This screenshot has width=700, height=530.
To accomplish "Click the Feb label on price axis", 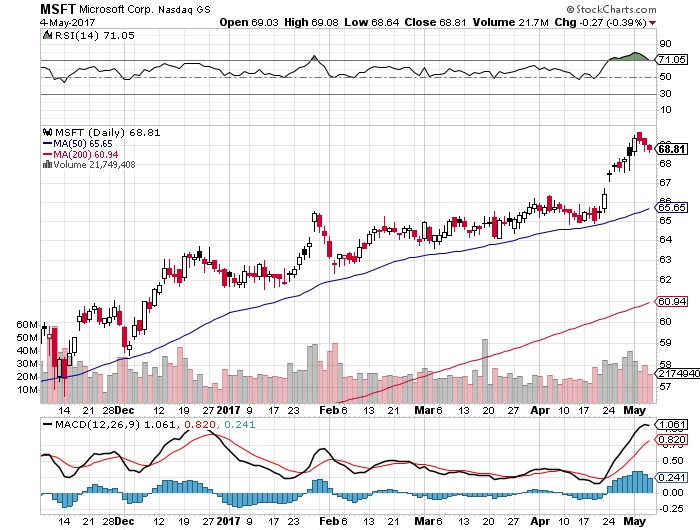I will tap(329, 410).
